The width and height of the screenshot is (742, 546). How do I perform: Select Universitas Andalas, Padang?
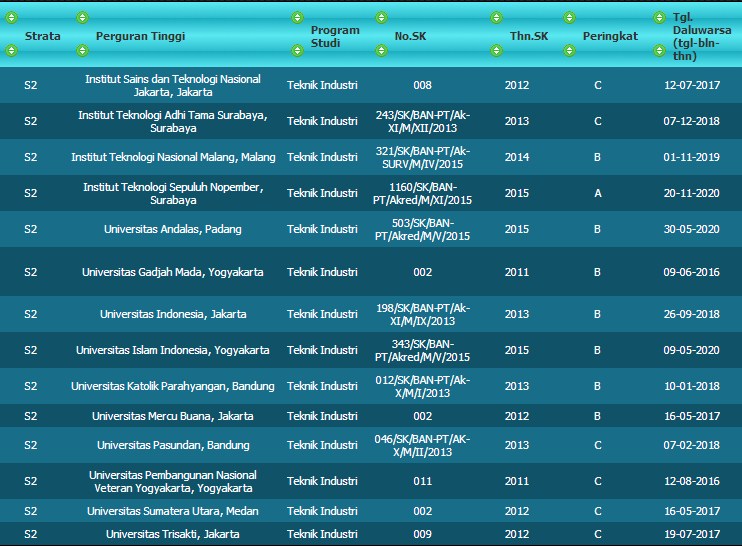[x=173, y=229]
